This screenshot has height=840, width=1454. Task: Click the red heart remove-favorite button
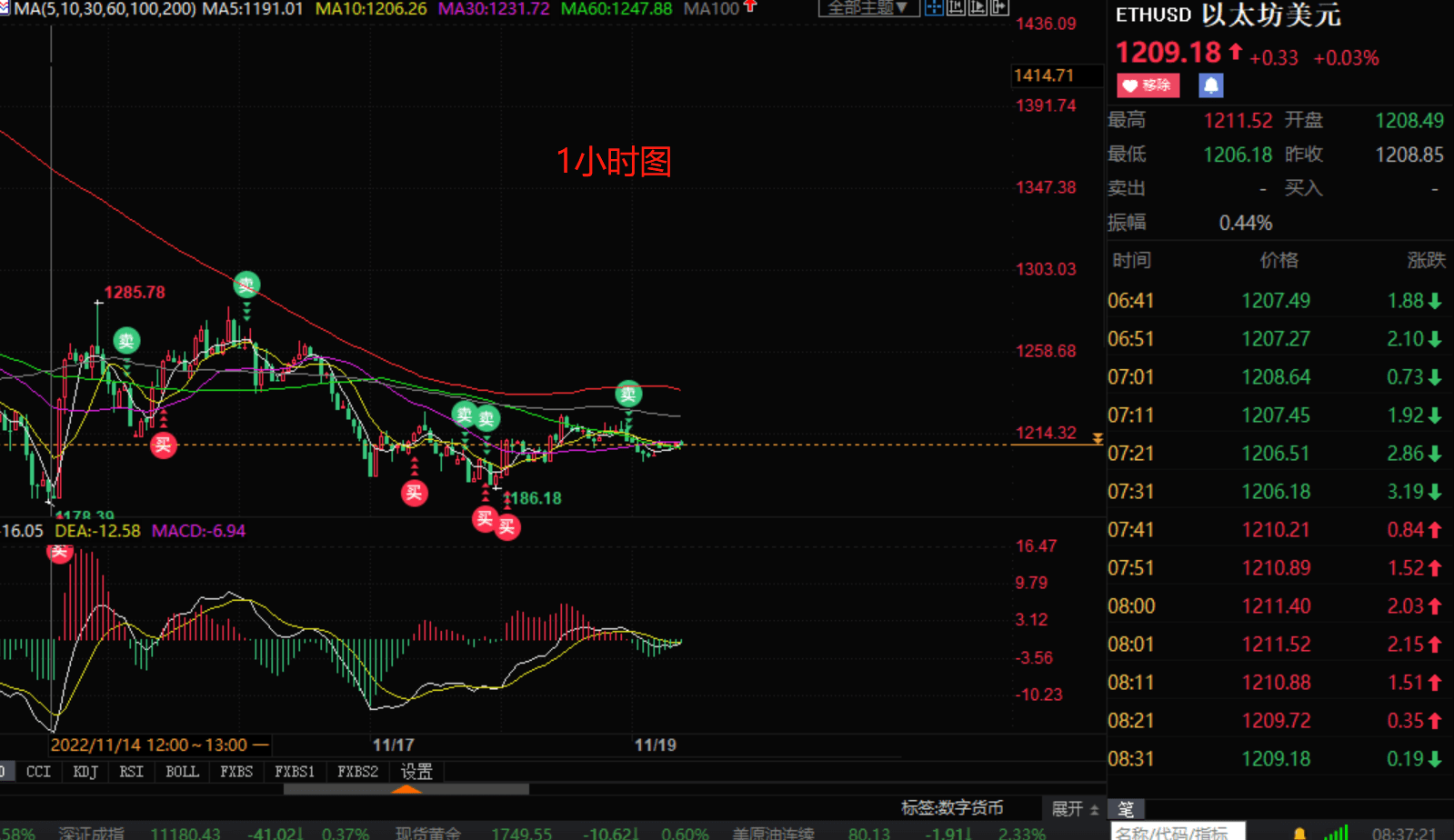(x=1148, y=85)
